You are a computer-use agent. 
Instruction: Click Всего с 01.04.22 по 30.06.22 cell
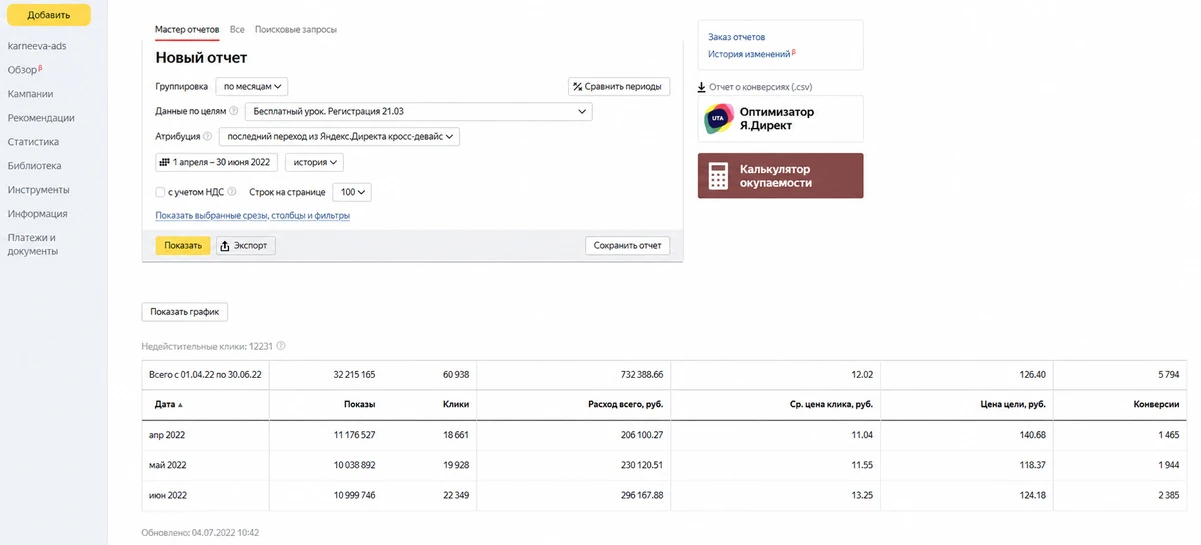tap(205, 375)
